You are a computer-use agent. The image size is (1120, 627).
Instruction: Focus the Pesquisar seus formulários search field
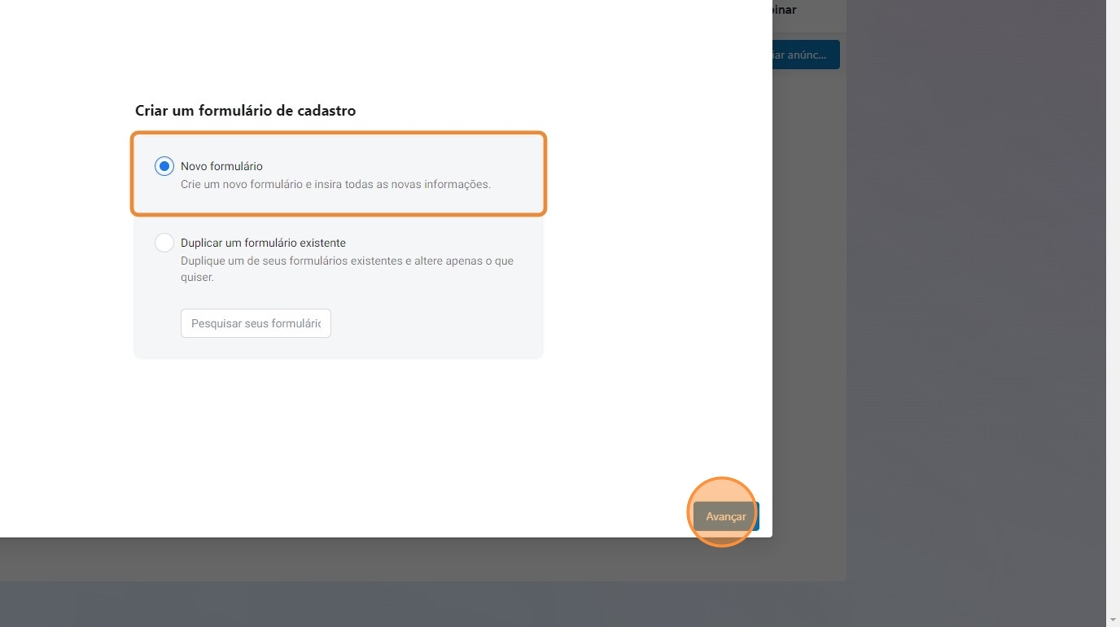coord(256,323)
